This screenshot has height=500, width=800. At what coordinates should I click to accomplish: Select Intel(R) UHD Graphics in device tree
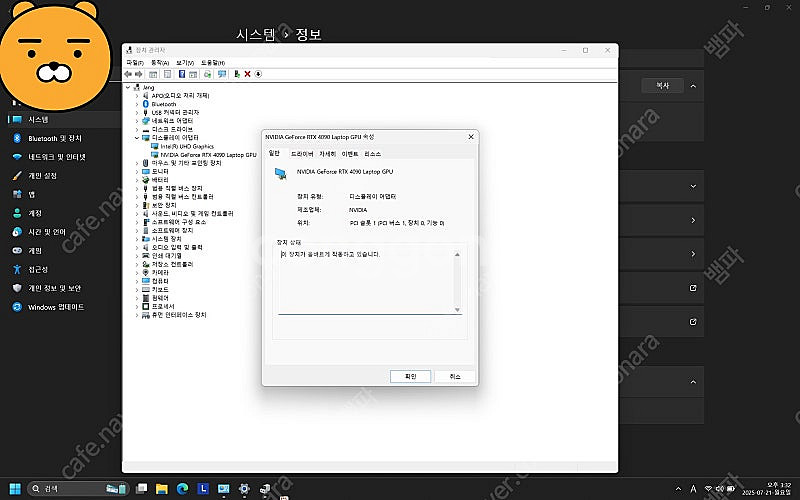coord(187,146)
